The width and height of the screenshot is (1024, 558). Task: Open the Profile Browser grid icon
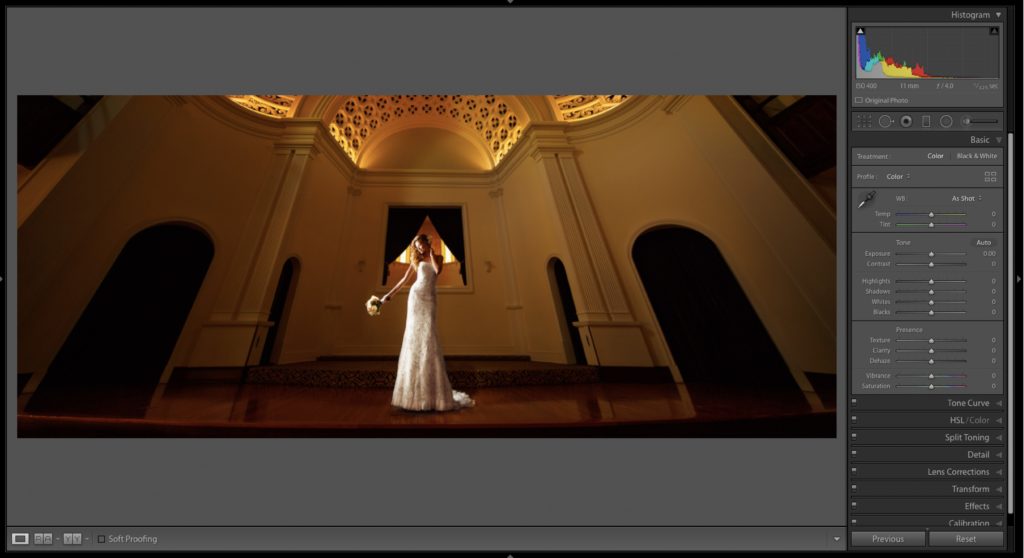click(x=990, y=176)
